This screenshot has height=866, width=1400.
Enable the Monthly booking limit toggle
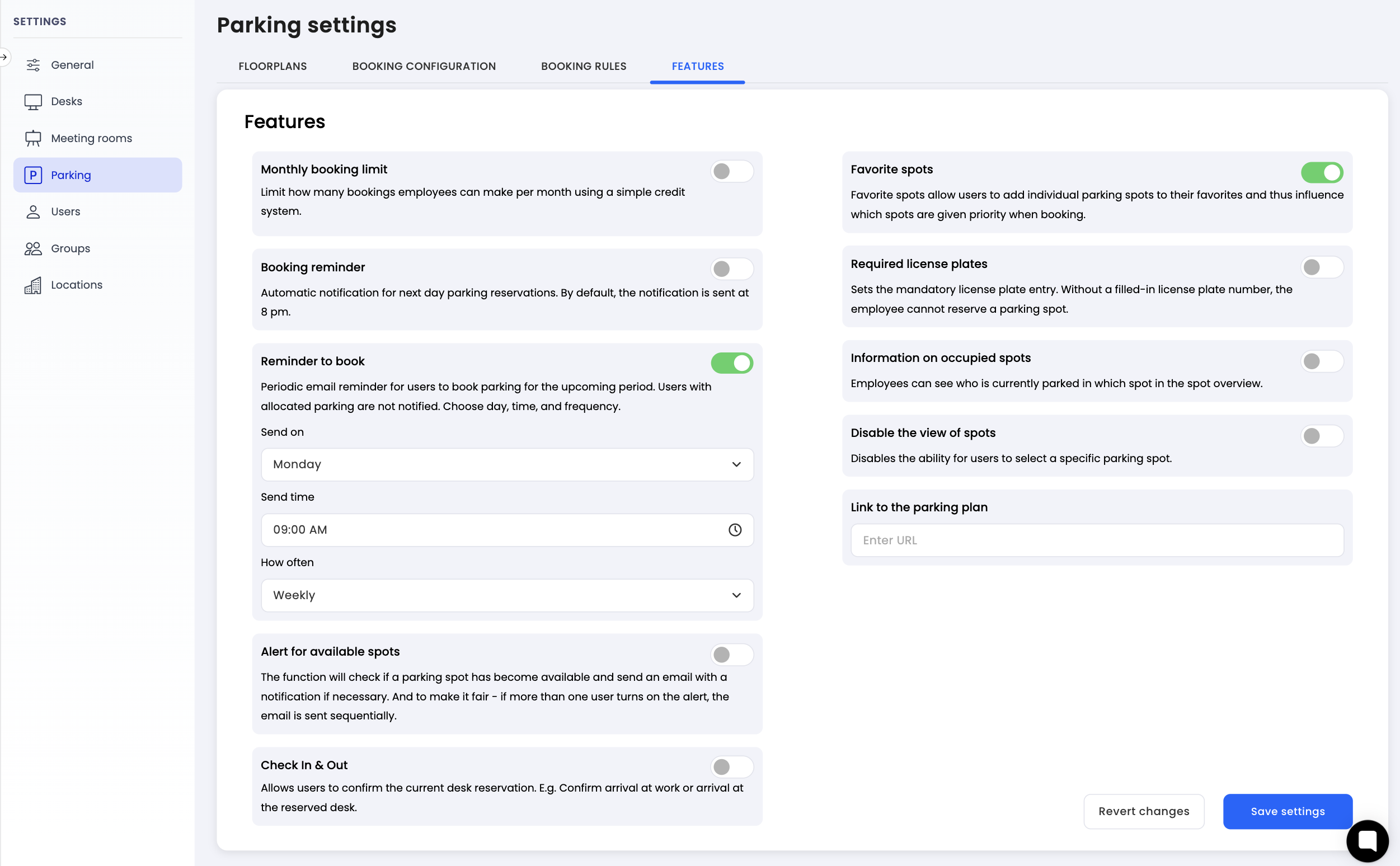click(x=731, y=171)
